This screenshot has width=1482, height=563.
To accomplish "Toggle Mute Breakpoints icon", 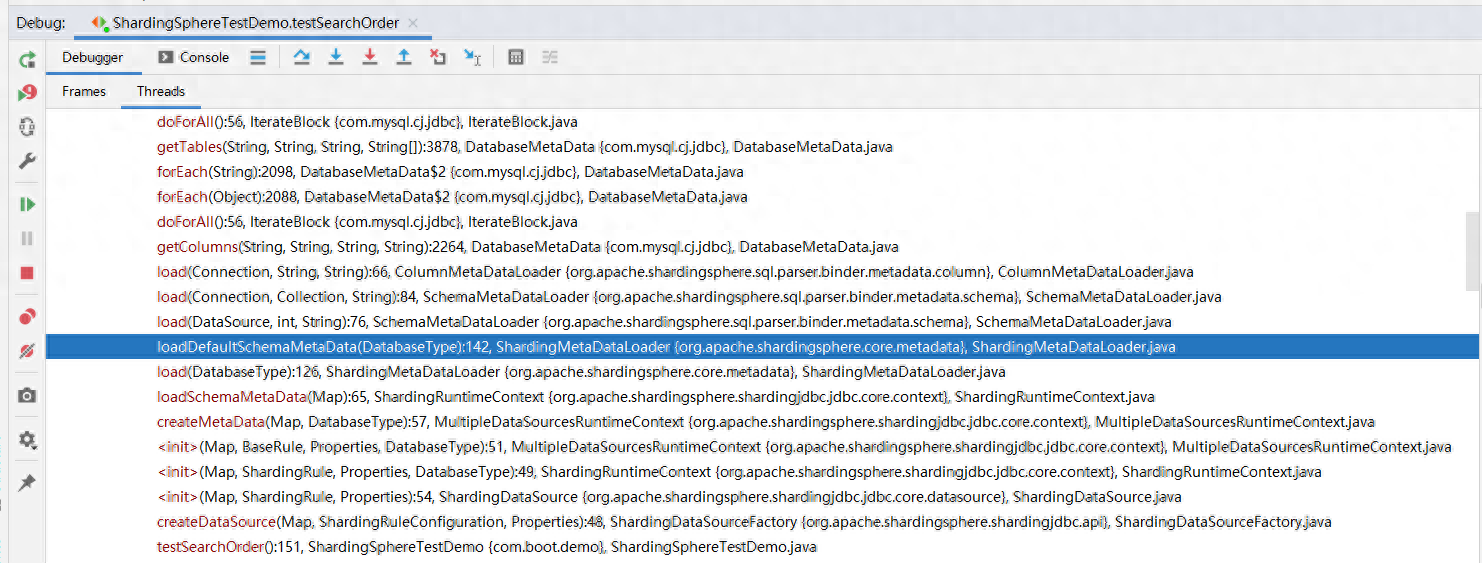I will coord(27,351).
